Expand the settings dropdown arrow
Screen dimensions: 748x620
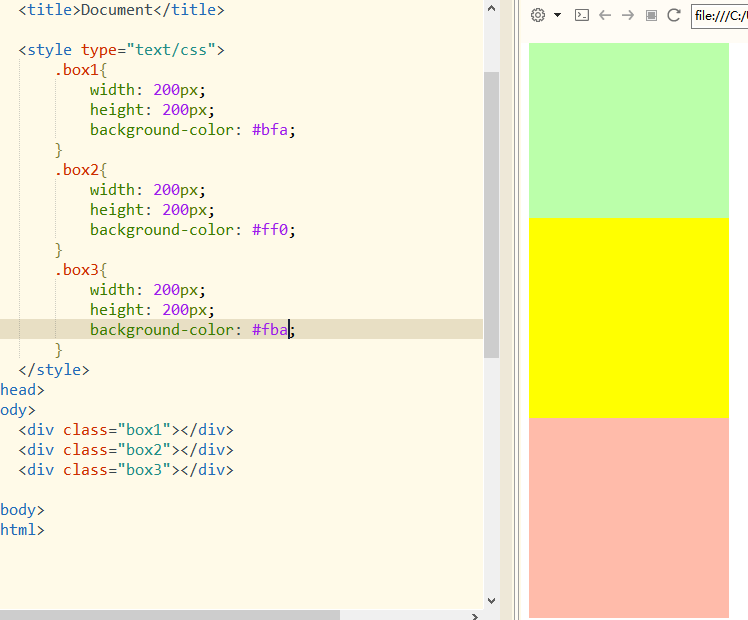[557, 15]
